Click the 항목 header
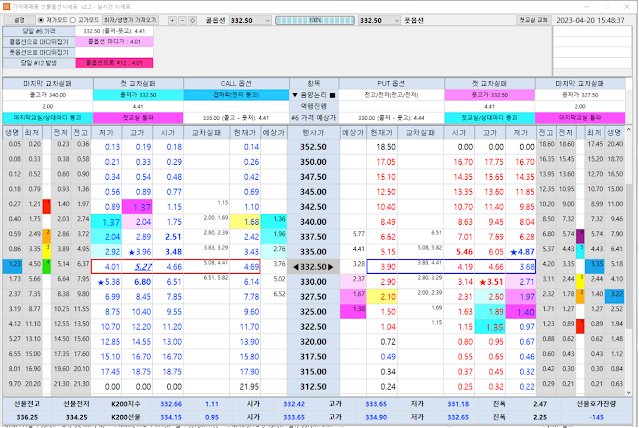The height and width of the screenshot is (428, 639). pyautogui.click(x=314, y=84)
